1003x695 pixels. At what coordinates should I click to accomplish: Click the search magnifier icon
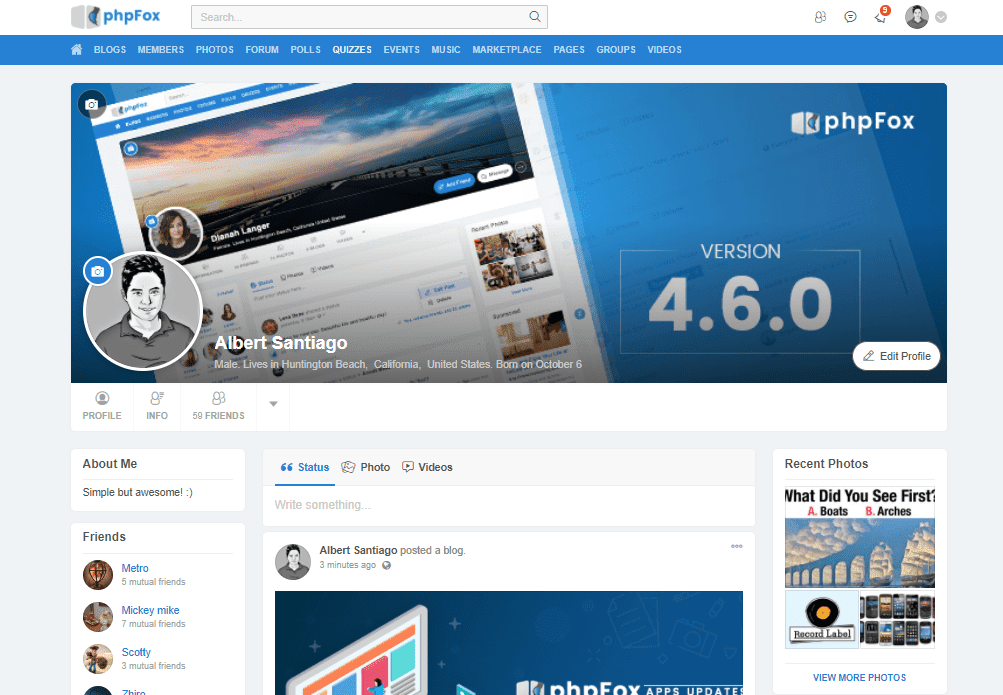click(535, 17)
